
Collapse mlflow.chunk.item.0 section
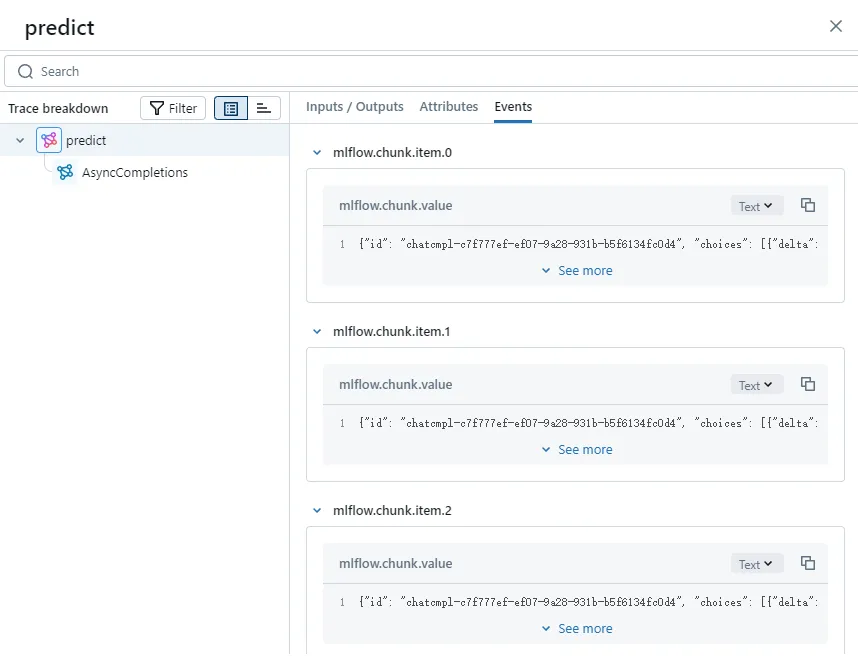317,153
